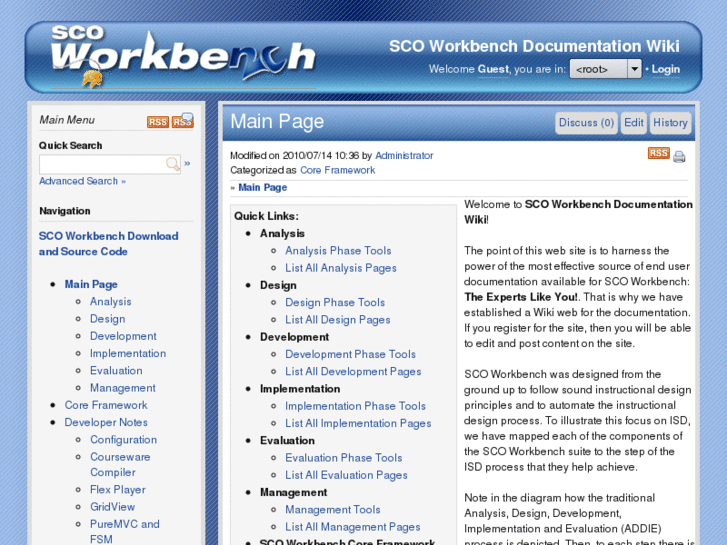Select Design in sidebar navigation
Viewport: 727px width, 545px height.
tap(108, 319)
